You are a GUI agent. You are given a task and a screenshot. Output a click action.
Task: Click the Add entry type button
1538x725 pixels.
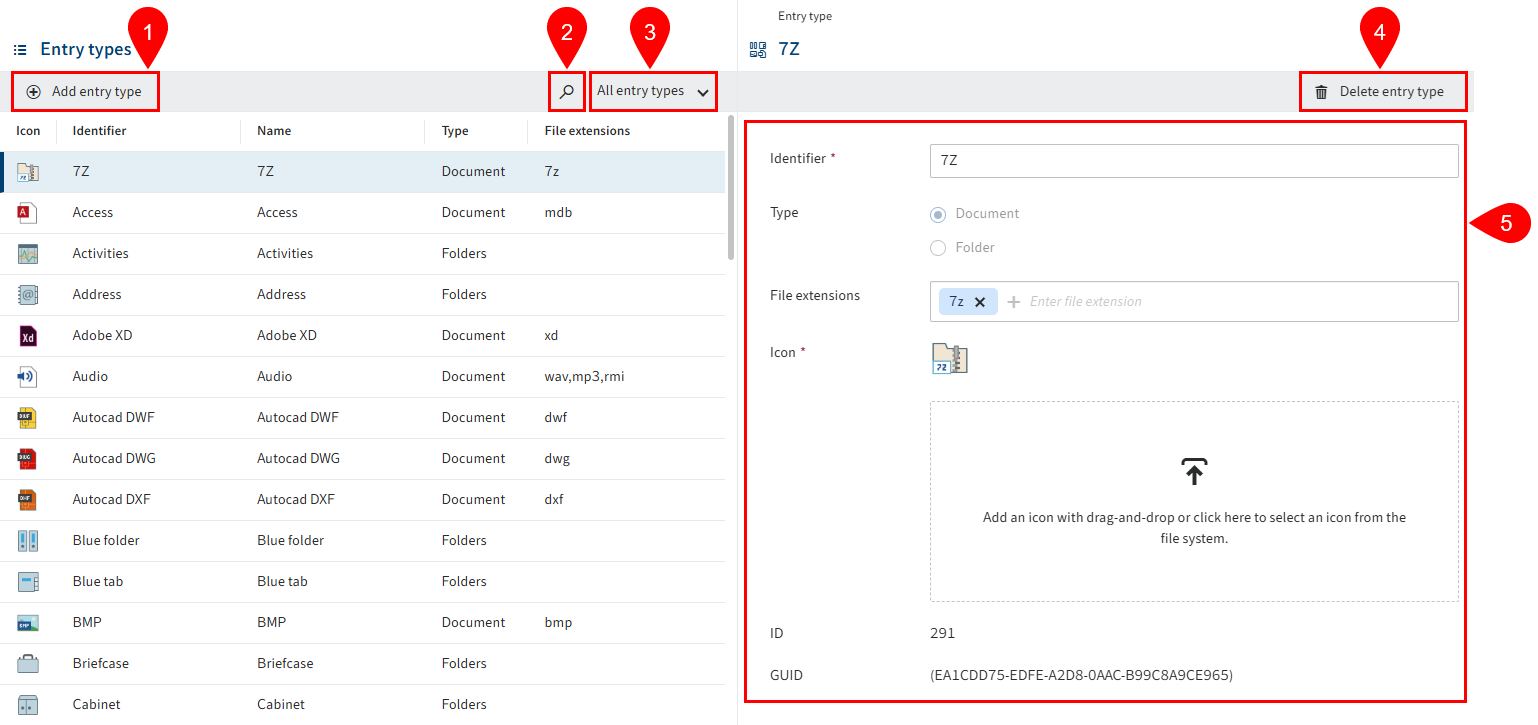[85, 92]
